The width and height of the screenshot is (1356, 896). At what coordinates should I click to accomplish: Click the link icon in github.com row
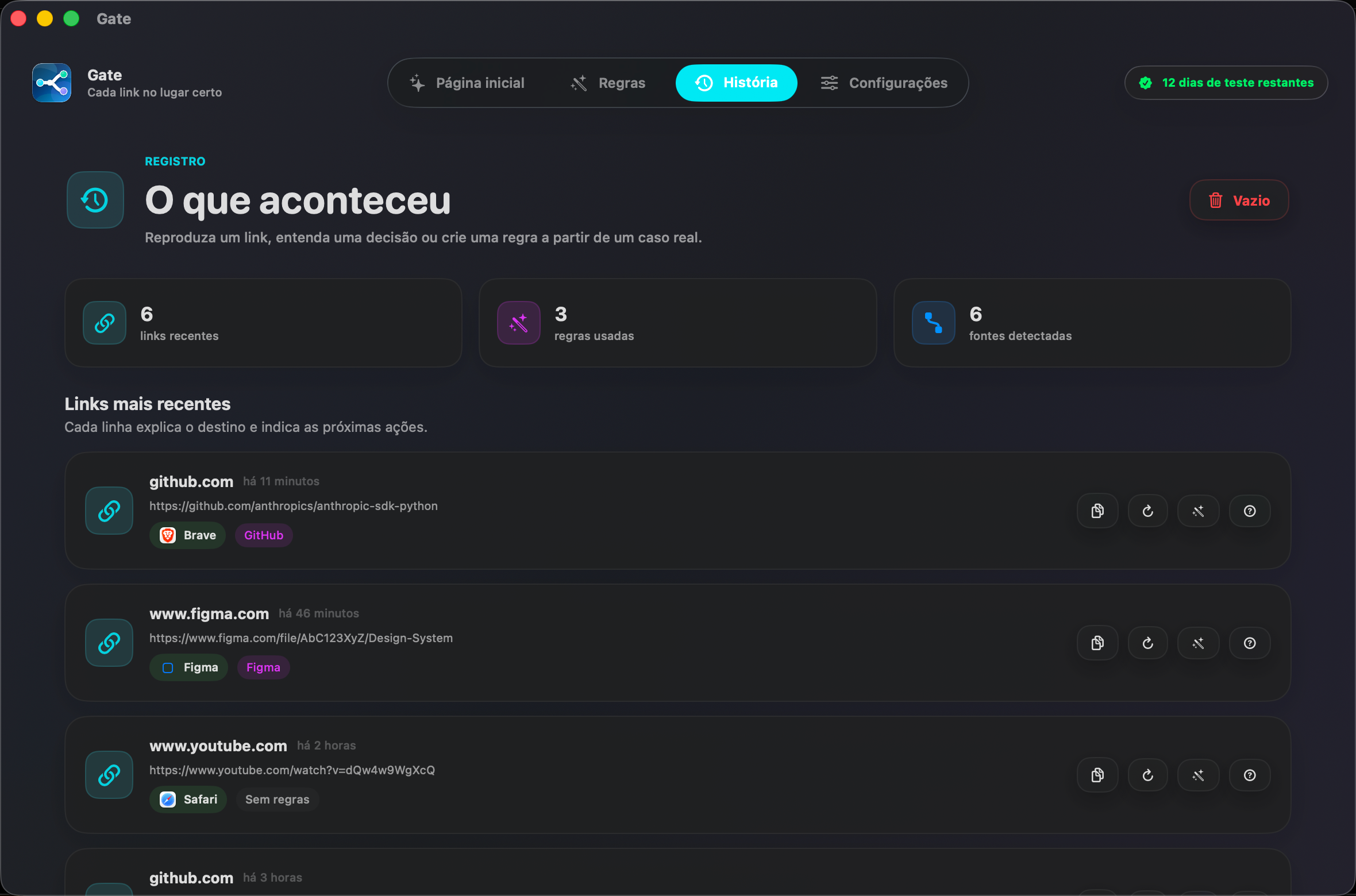tap(109, 511)
